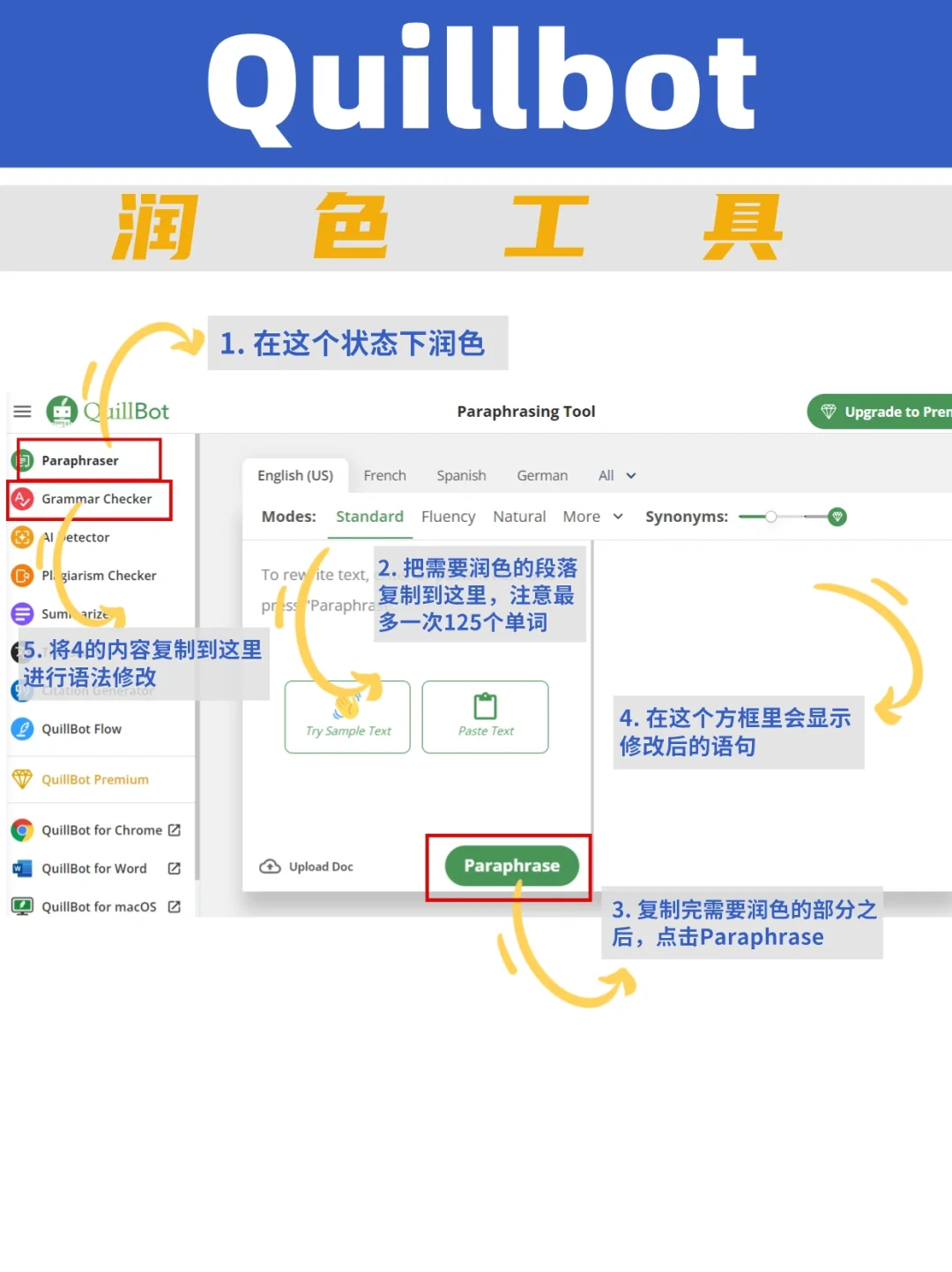
Task: Open the Grammar Checker sidebar icon
Action: 22,499
